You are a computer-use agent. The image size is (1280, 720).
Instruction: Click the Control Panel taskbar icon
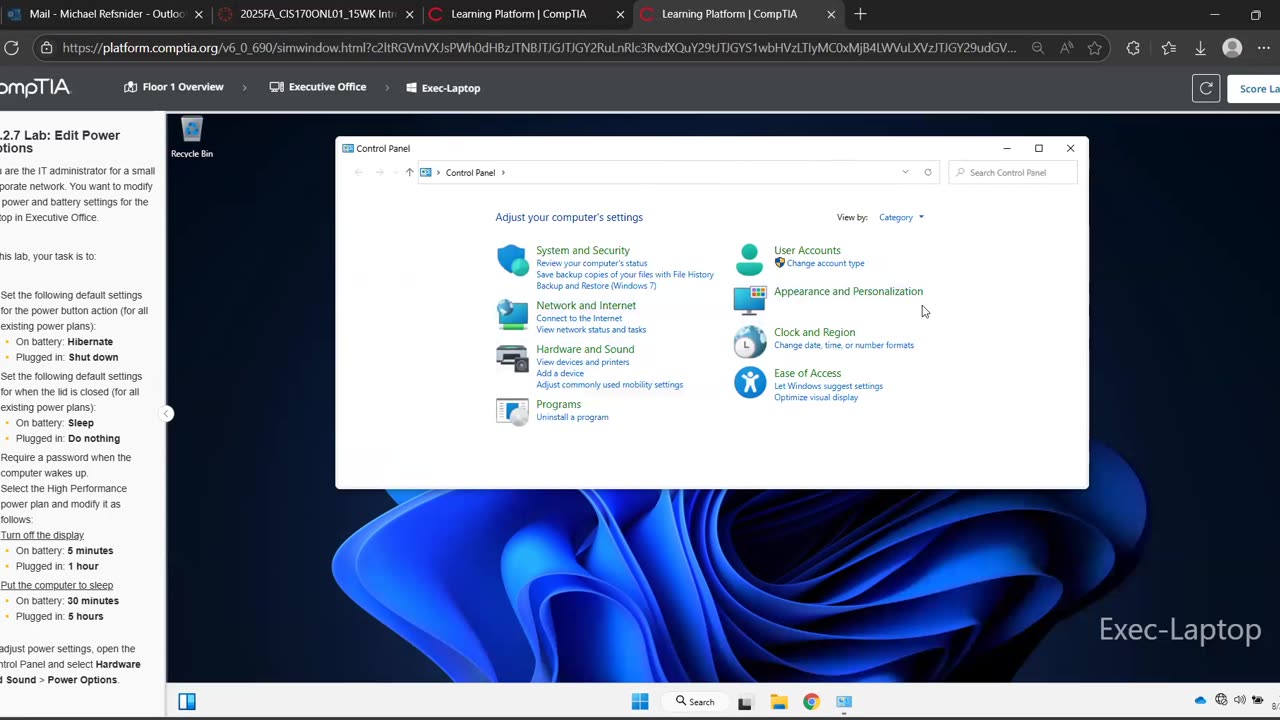coord(844,702)
